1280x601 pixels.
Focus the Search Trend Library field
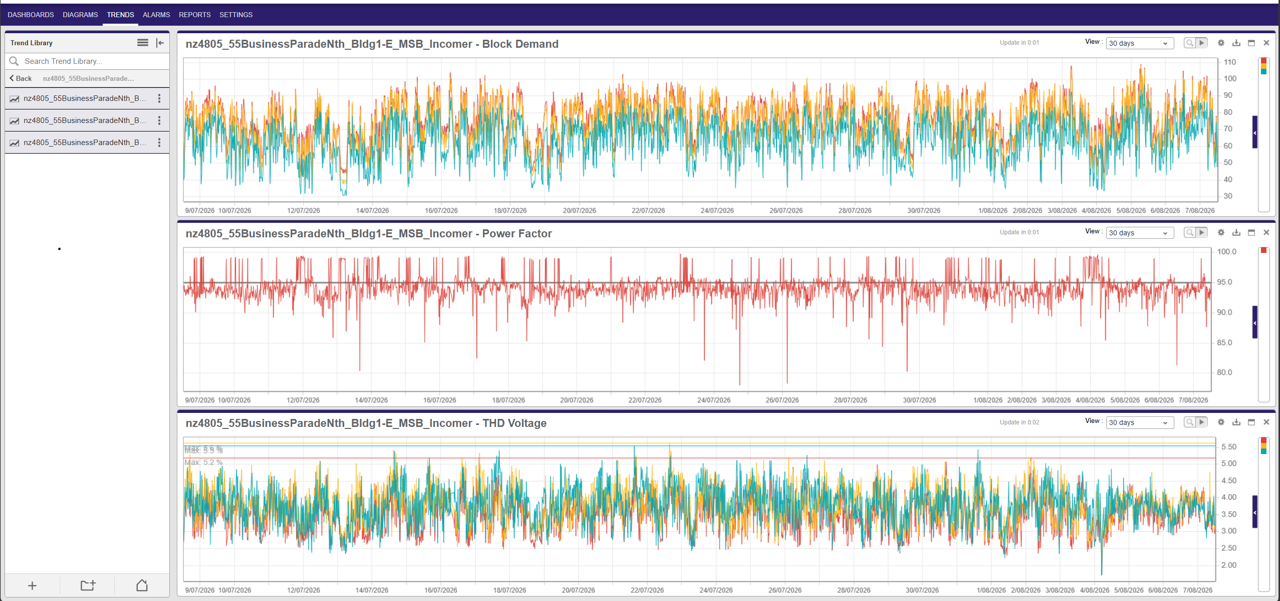point(88,61)
